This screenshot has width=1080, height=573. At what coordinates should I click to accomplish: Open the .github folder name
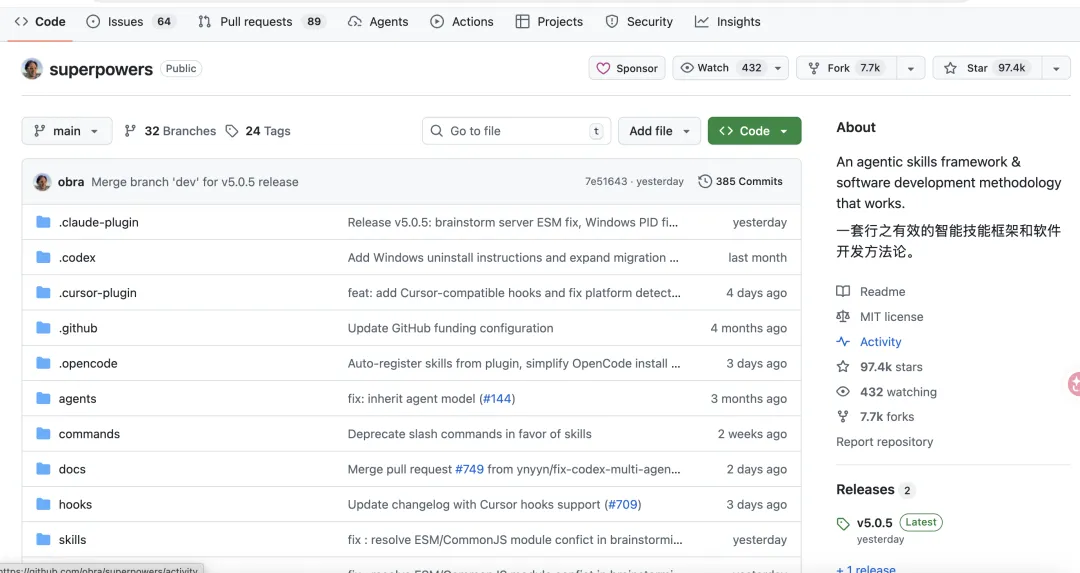[78, 328]
